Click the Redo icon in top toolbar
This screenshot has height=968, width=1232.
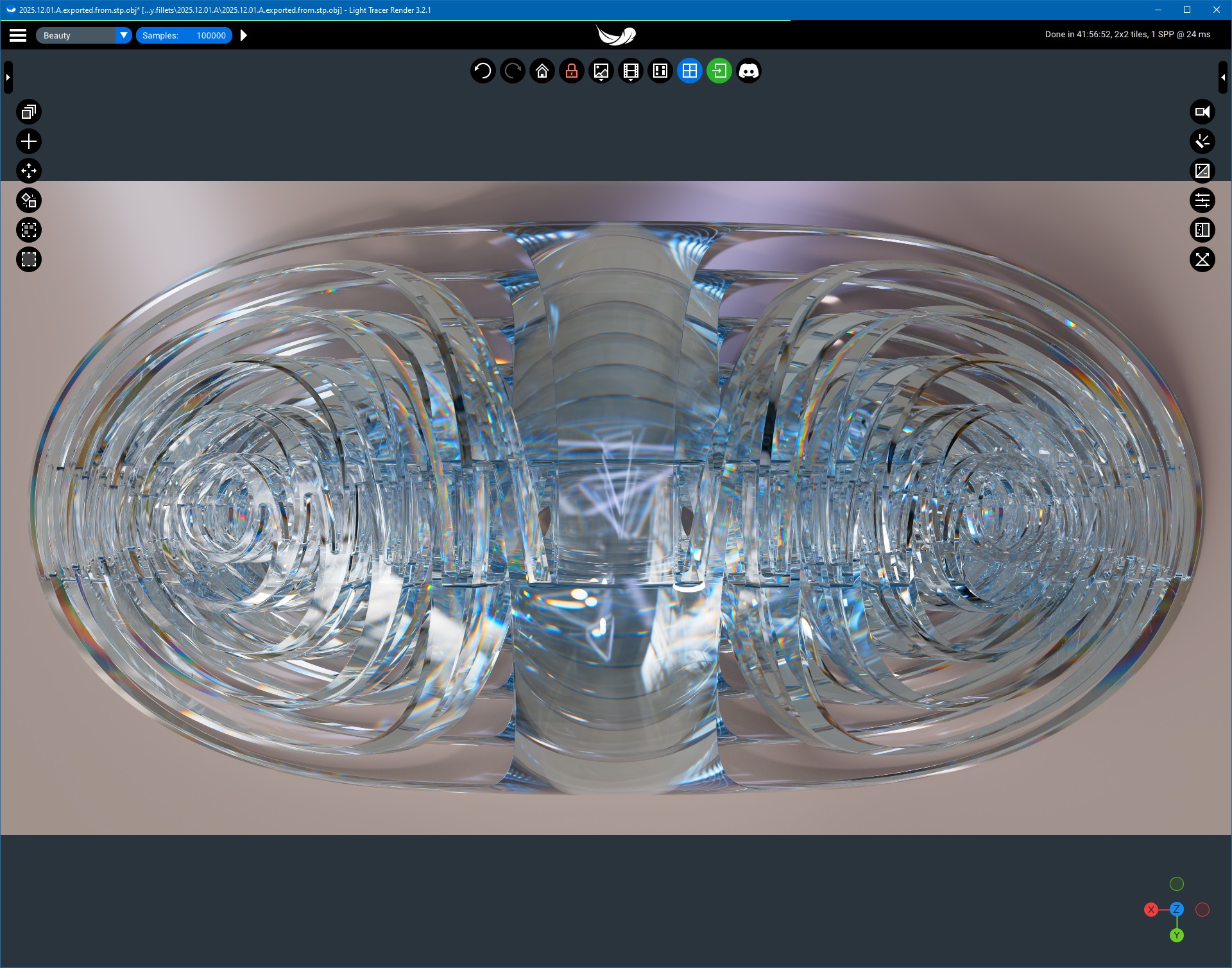pos(512,71)
